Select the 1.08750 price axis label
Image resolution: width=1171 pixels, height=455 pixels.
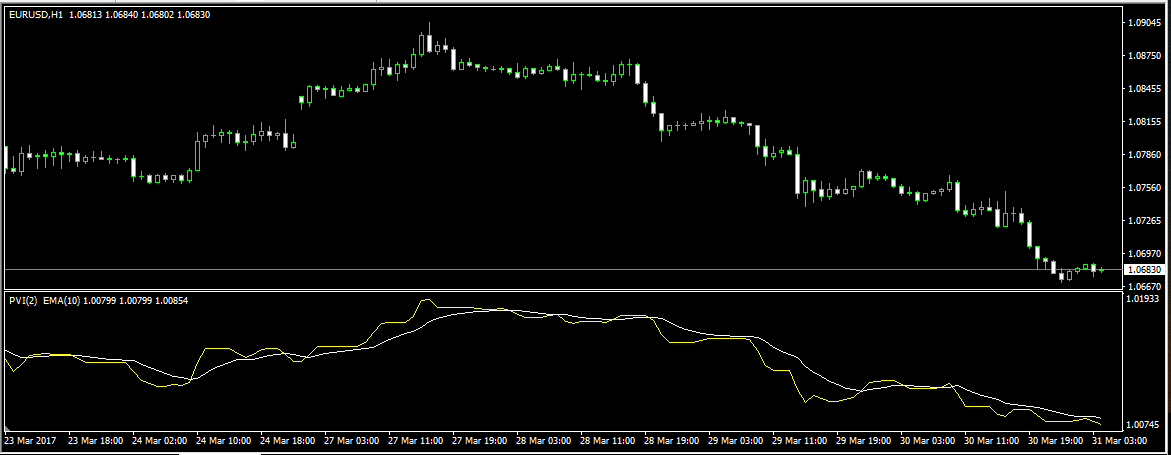[x=1146, y=56]
